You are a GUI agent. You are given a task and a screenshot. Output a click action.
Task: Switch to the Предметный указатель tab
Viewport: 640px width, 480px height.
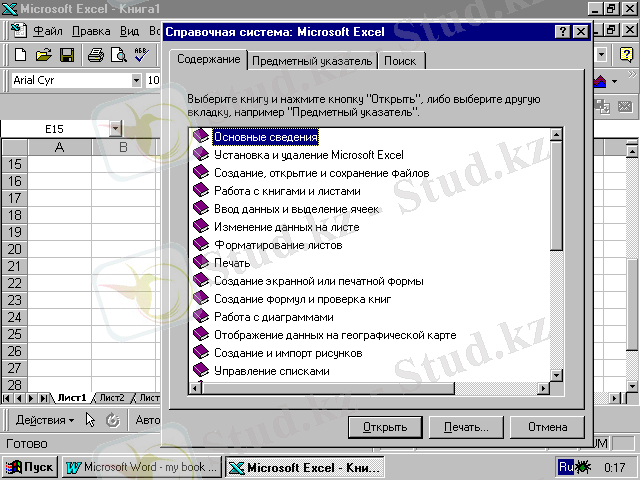click(x=312, y=61)
